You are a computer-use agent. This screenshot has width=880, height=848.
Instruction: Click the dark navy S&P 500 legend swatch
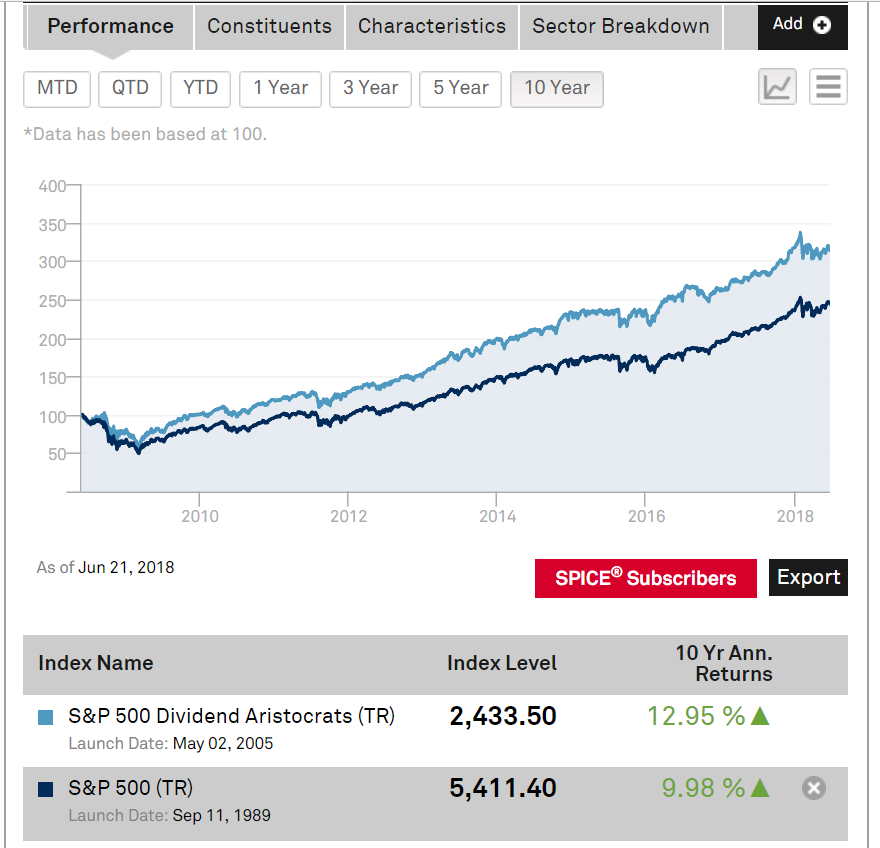[45, 789]
